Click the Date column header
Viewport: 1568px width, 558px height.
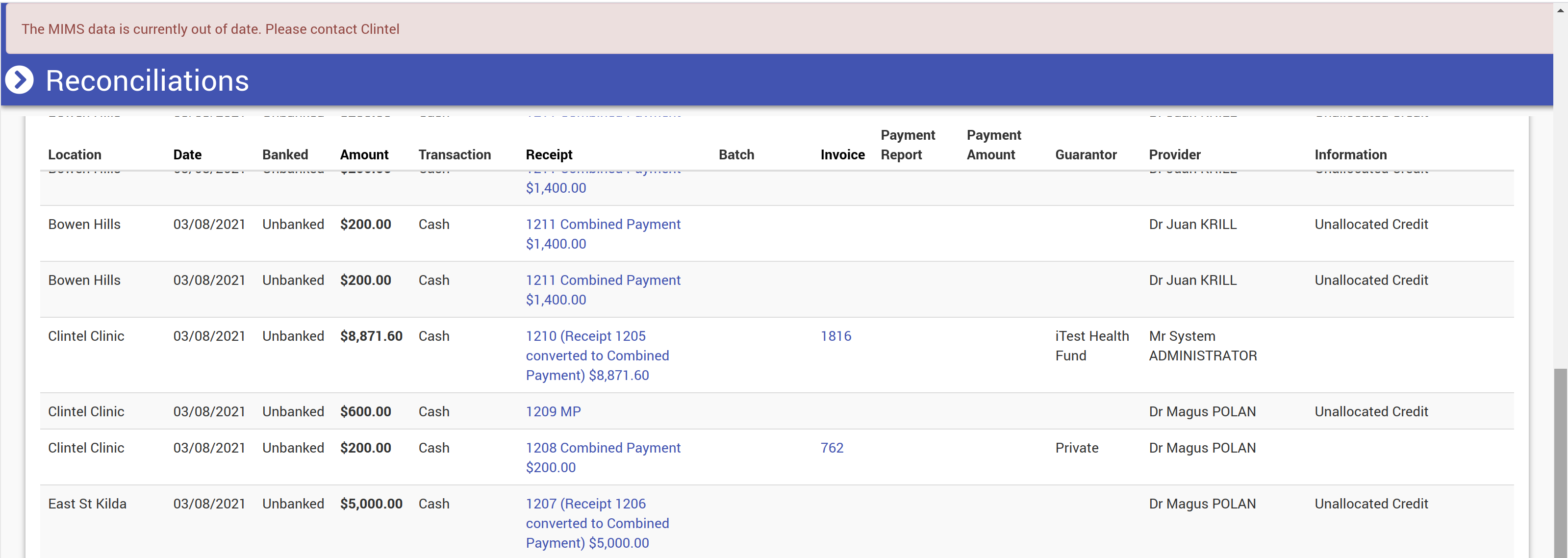pyautogui.click(x=187, y=154)
